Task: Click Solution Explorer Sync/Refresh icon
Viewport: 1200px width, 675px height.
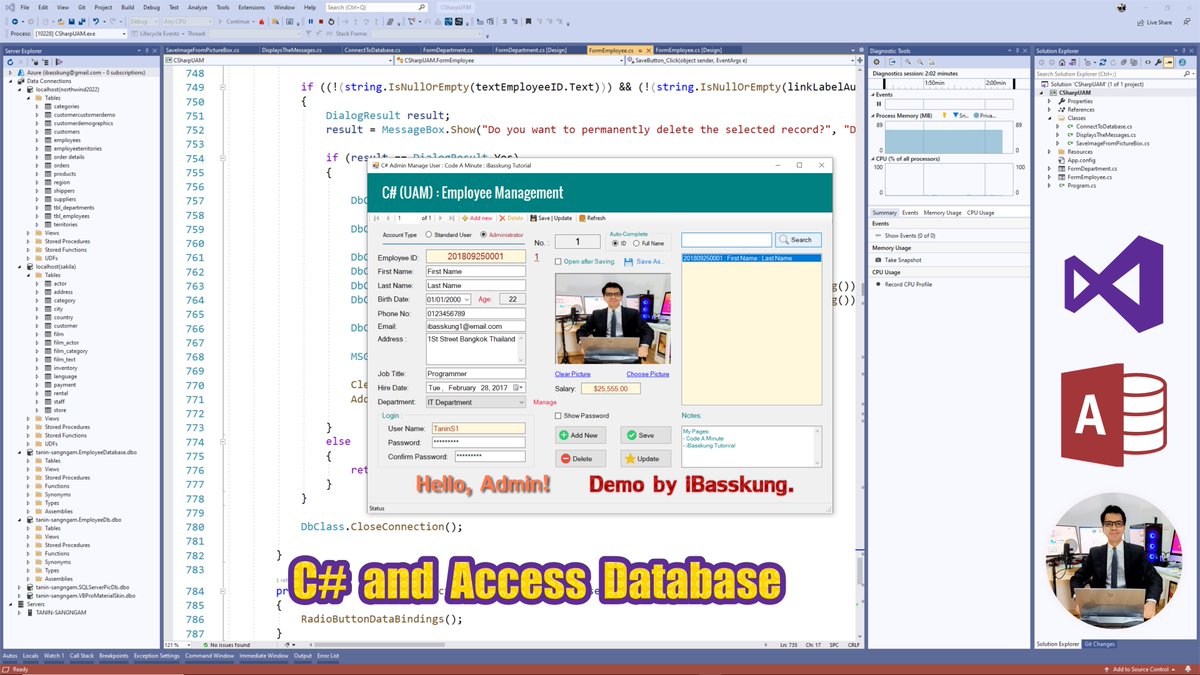Action: [x=1103, y=62]
